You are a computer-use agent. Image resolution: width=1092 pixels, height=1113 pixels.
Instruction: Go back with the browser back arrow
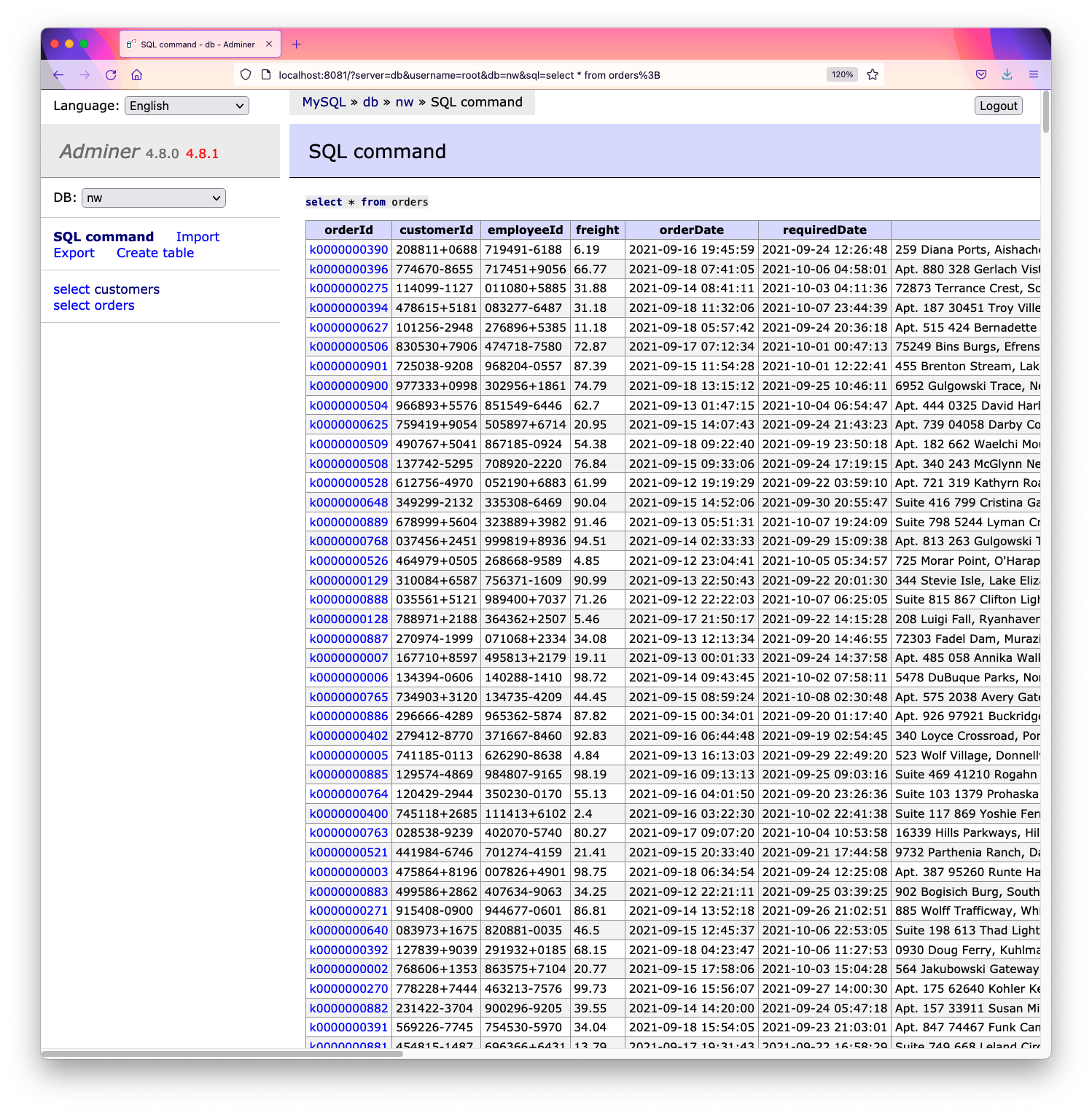pyautogui.click(x=58, y=74)
